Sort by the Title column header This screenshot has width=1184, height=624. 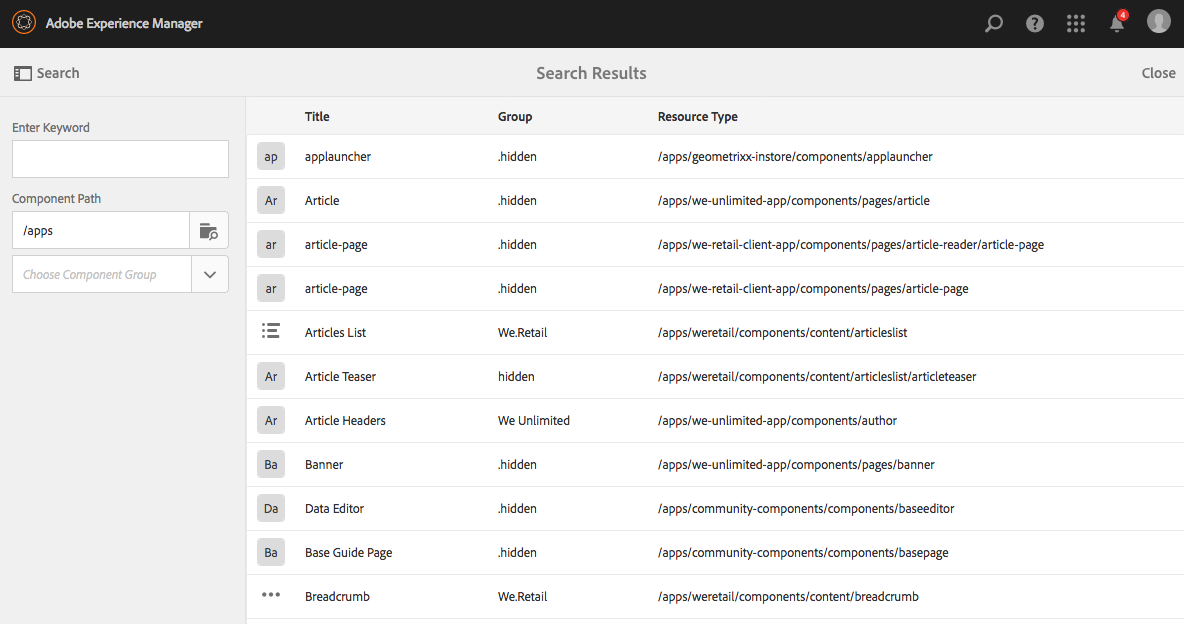coord(317,116)
